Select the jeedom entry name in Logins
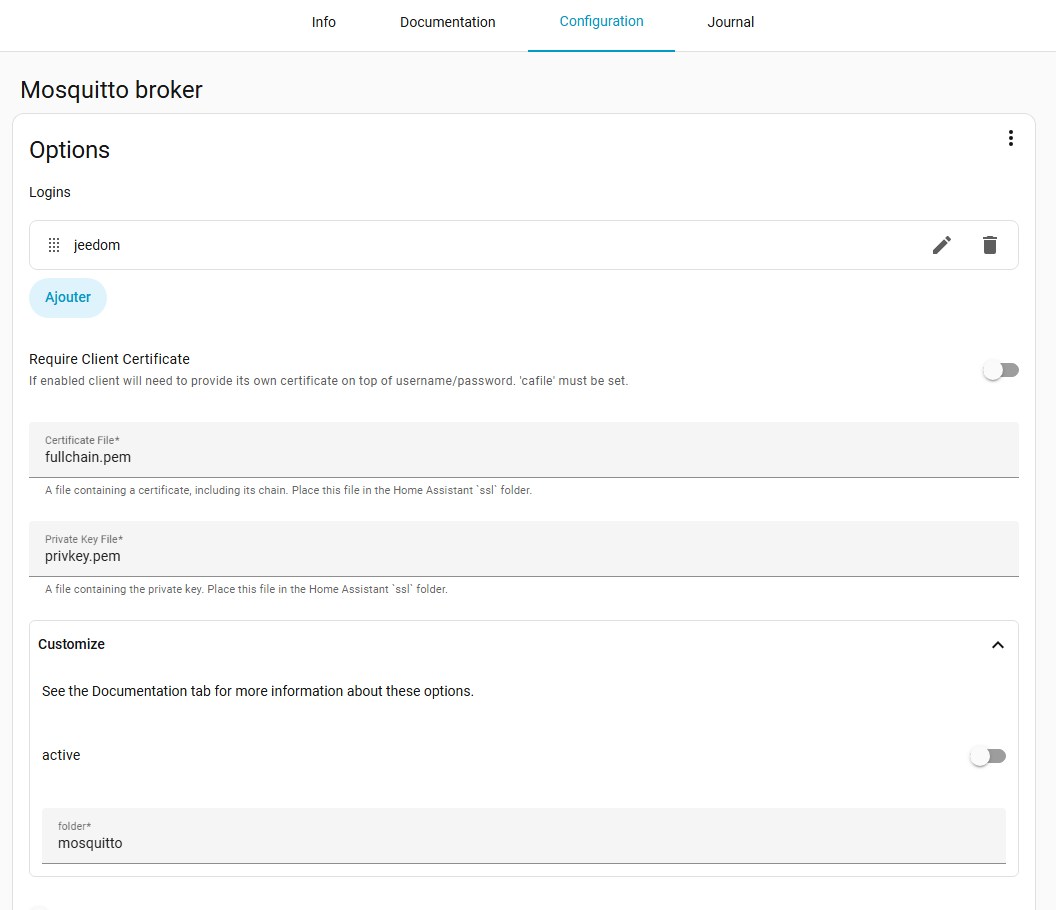This screenshot has height=910, width=1056. click(x=97, y=245)
